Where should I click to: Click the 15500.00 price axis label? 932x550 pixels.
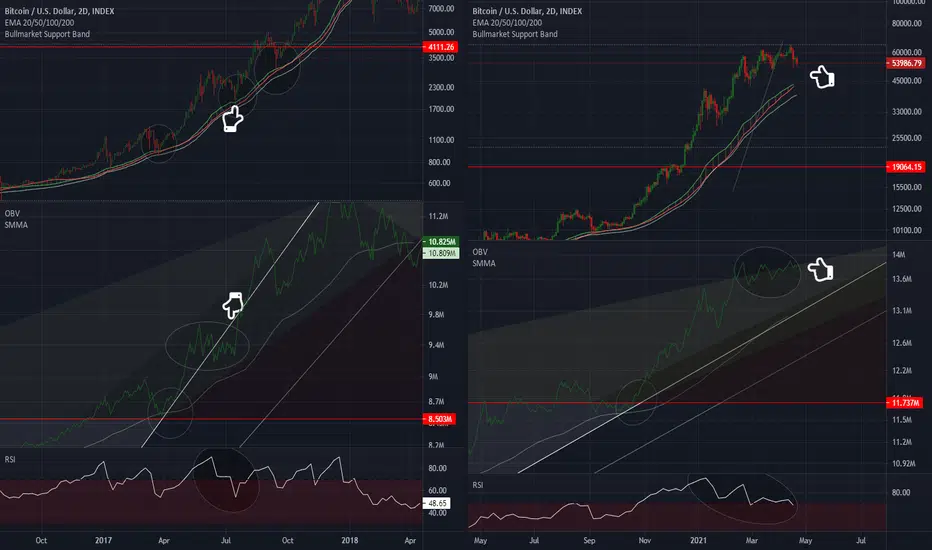click(906, 187)
